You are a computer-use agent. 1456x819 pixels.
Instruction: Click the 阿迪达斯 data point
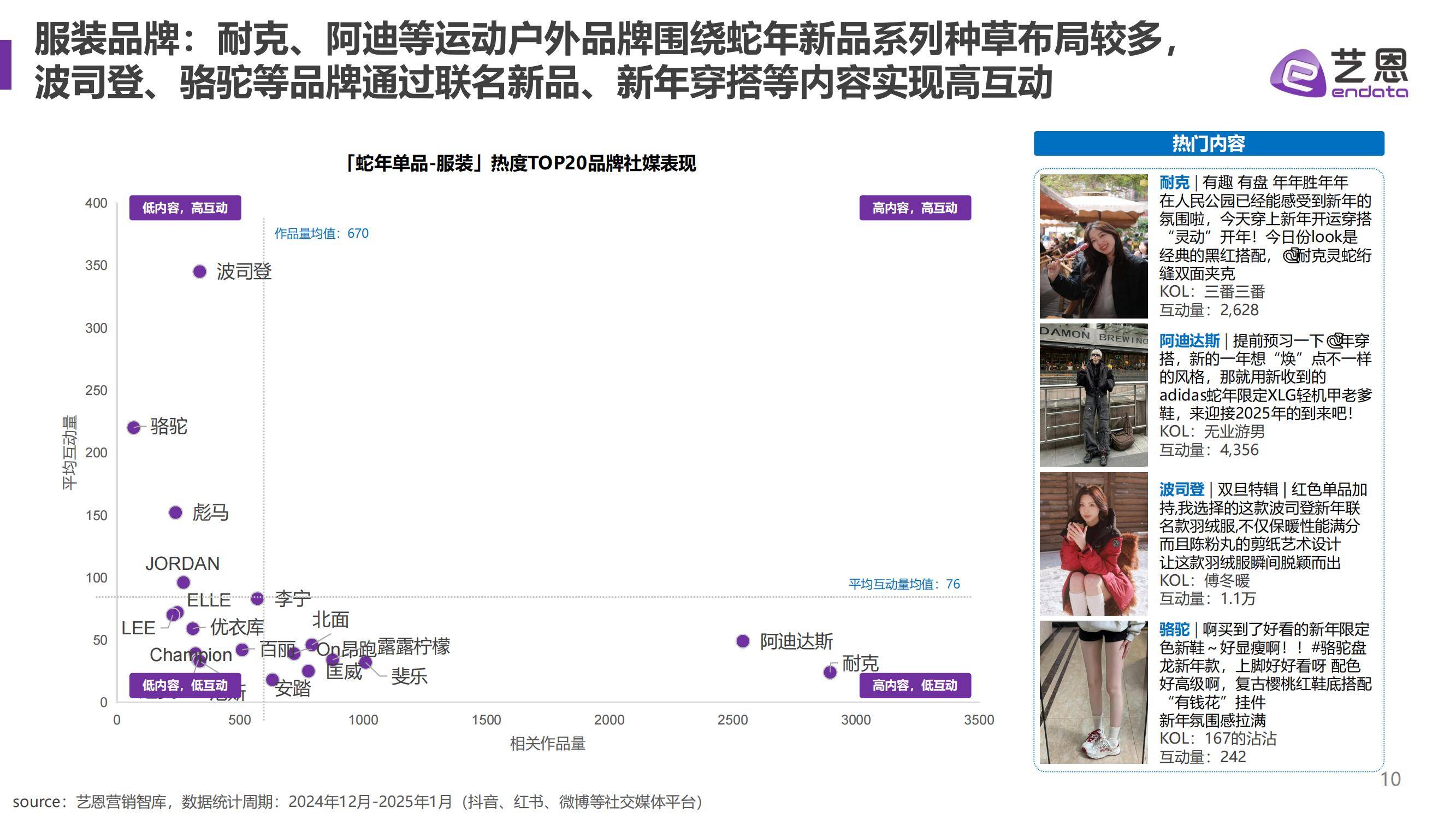[743, 641]
